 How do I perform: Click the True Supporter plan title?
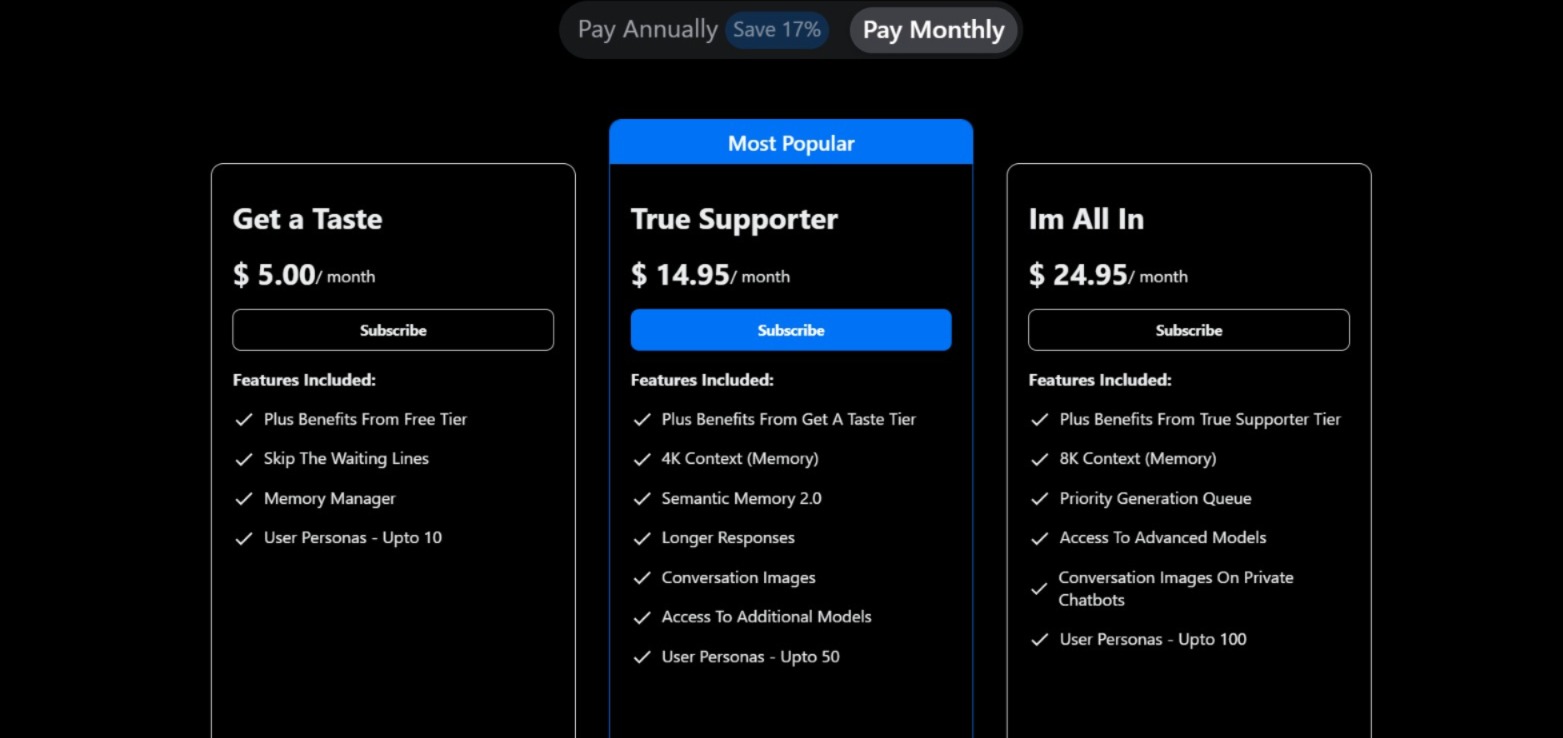tap(734, 219)
